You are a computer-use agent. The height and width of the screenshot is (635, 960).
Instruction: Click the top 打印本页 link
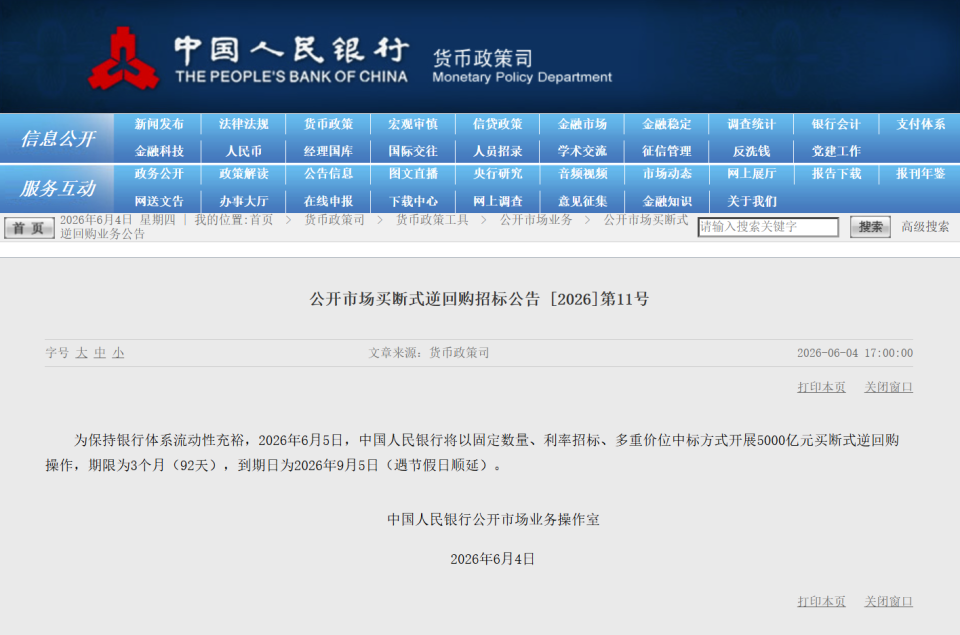click(821, 387)
